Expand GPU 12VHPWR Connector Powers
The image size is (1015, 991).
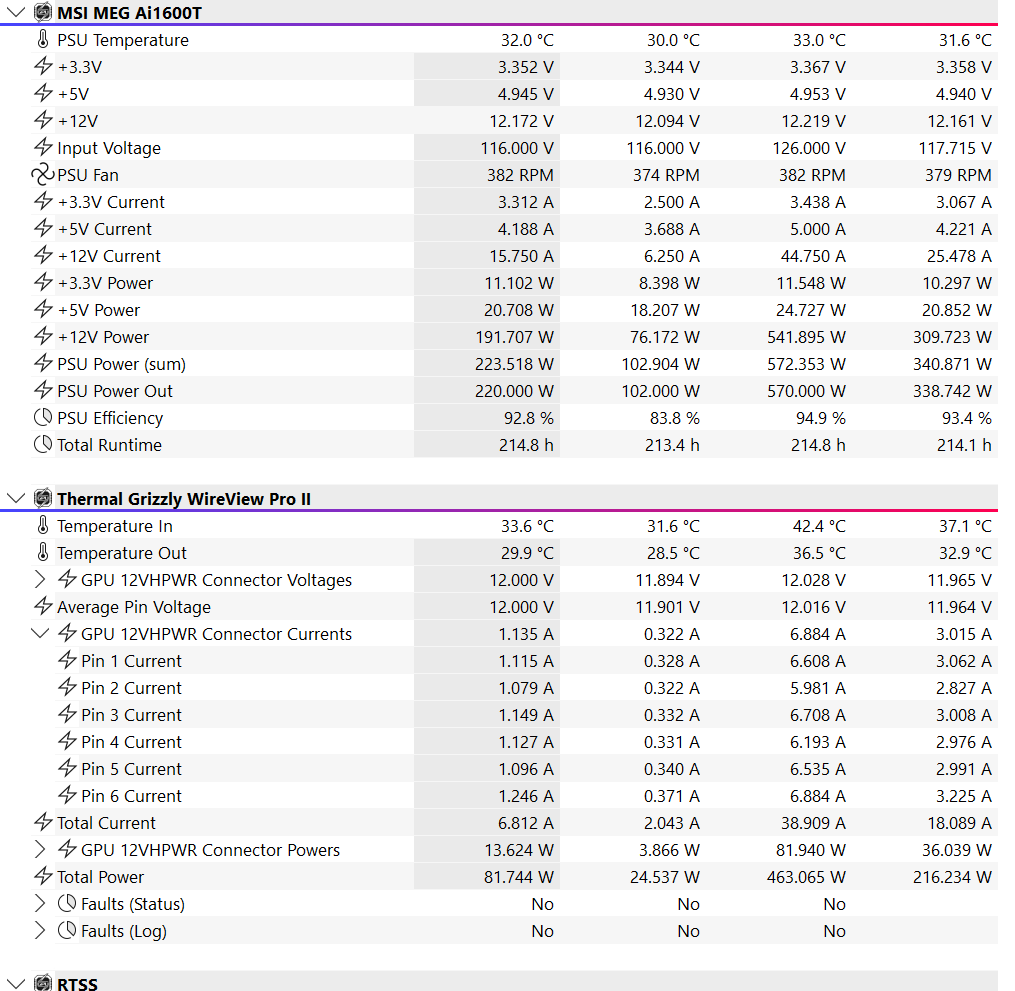pyautogui.click(x=40, y=850)
